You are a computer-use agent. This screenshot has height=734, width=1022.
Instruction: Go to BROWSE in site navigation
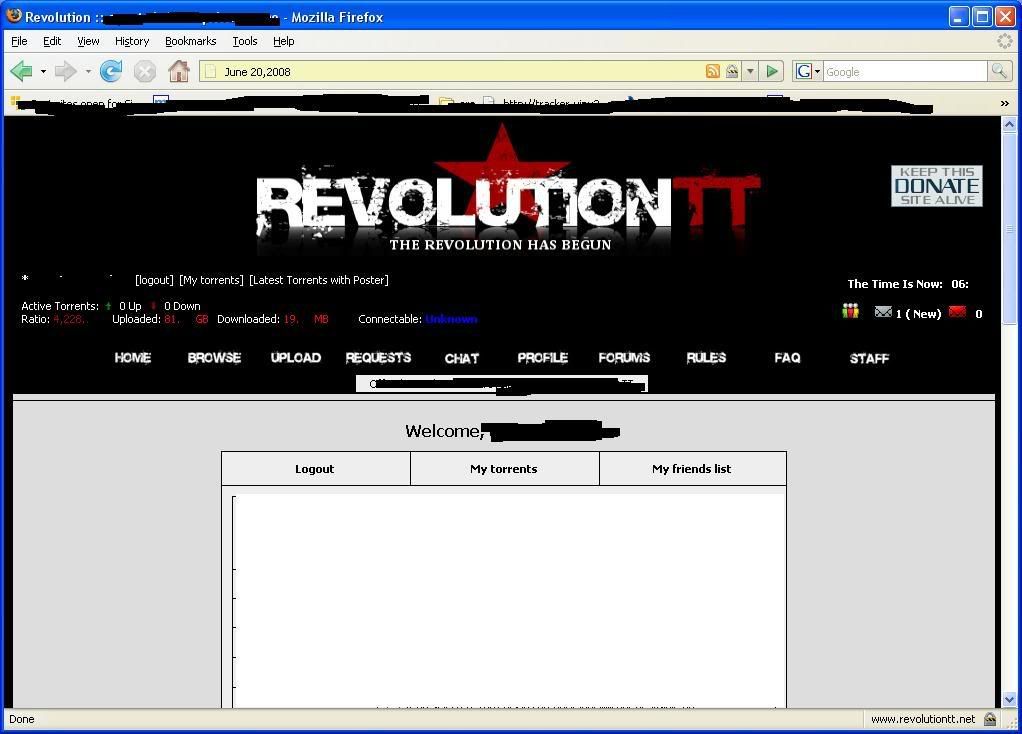(214, 358)
